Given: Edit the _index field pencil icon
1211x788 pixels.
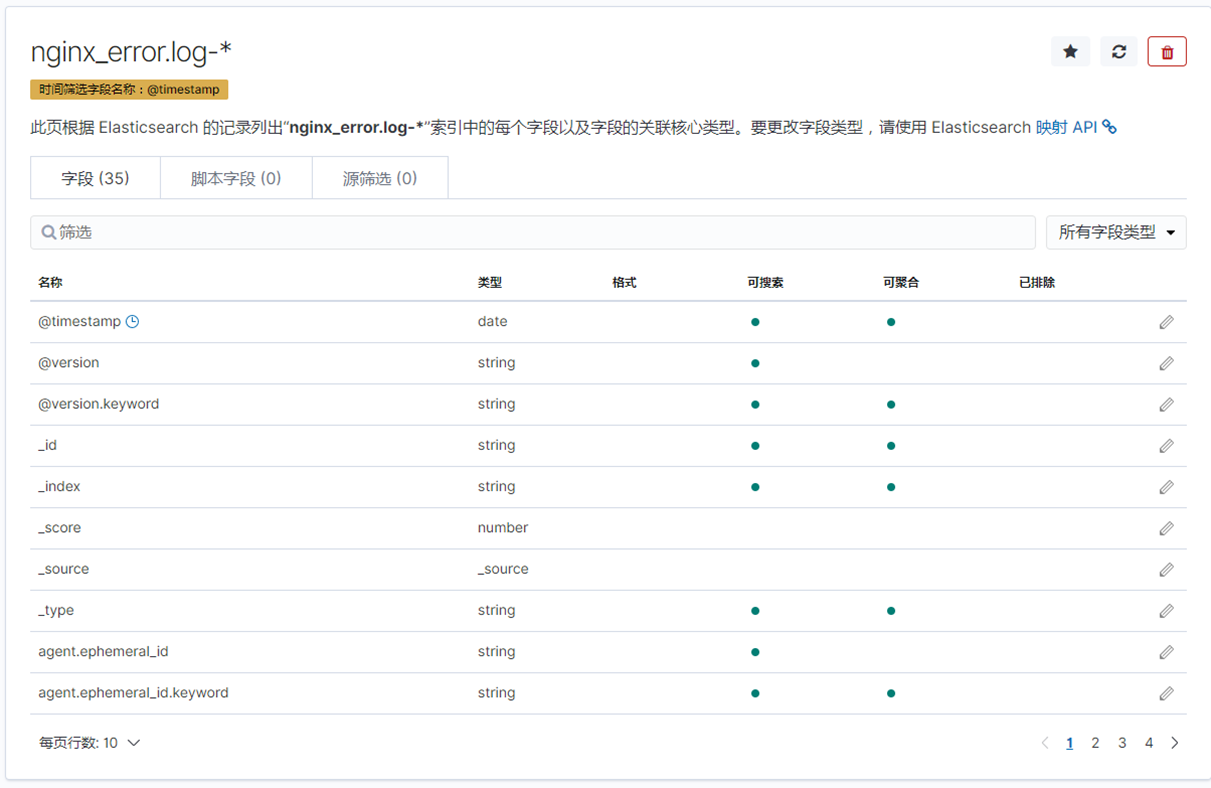Looking at the screenshot, I should 1166,487.
